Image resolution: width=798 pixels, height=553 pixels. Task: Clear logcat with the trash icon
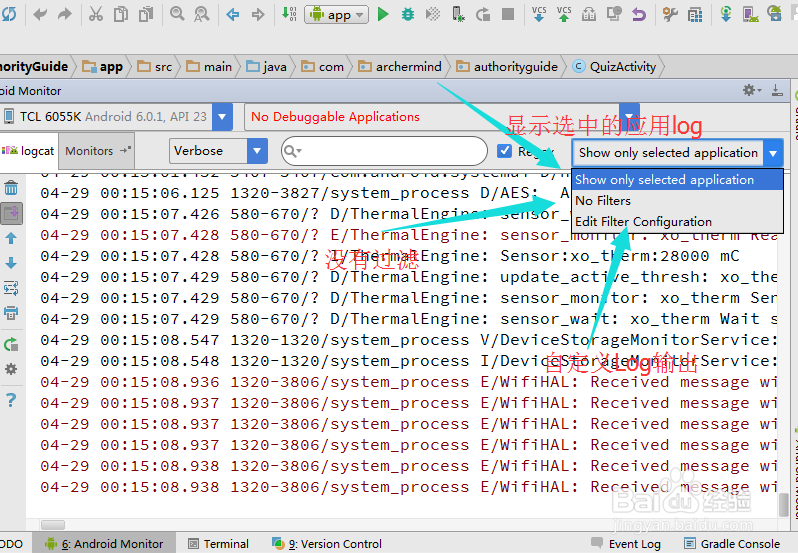[11, 188]
